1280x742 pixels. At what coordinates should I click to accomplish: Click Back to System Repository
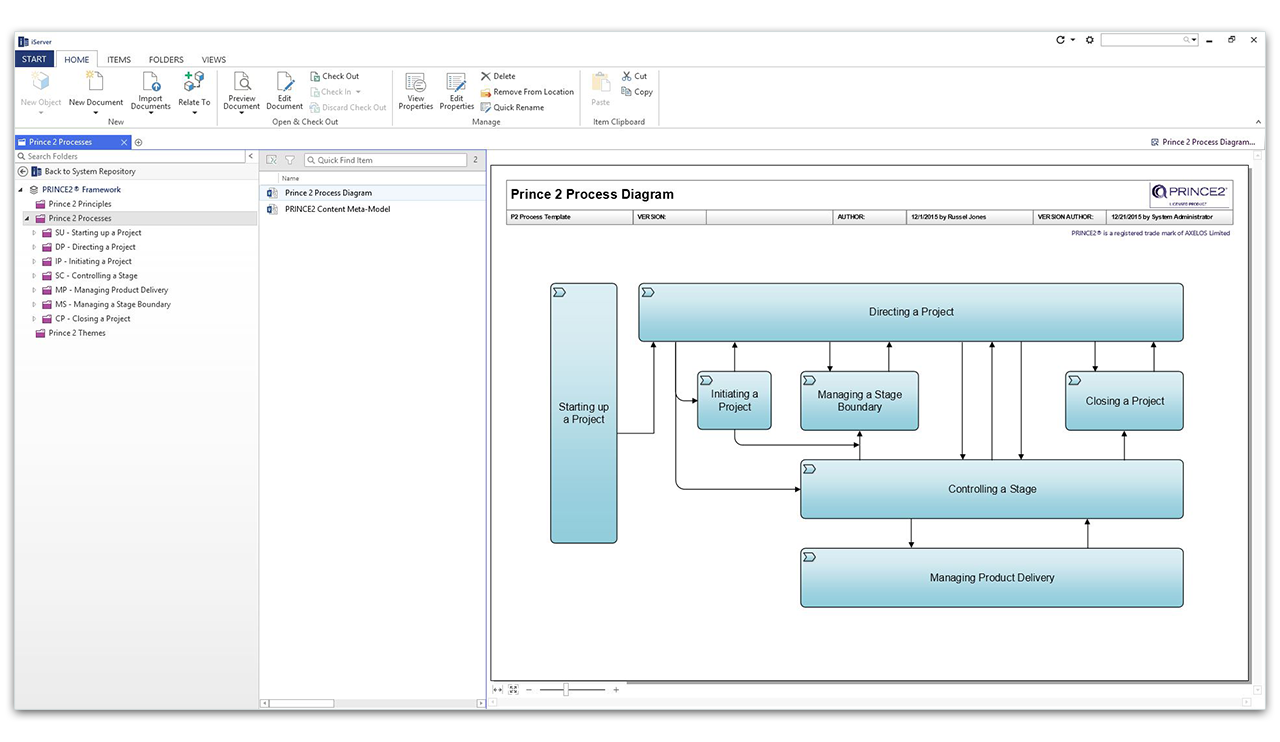(90, 172)
